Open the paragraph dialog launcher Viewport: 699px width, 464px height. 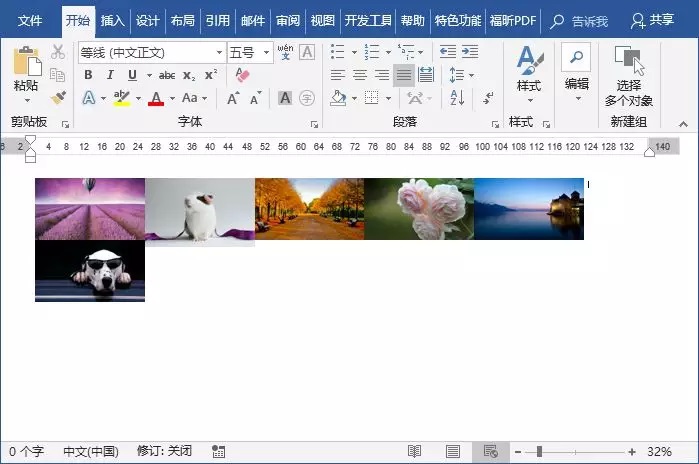[495, 124]
